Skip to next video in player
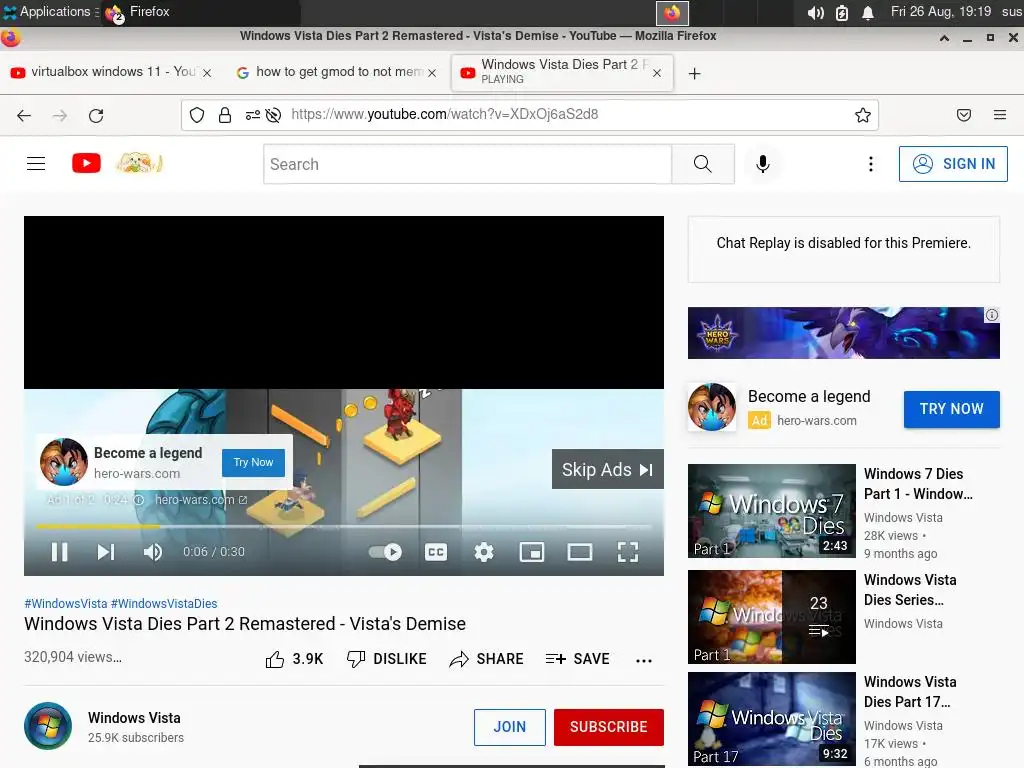The height and width of the screenshot is (768, 1024). [106, 552]
